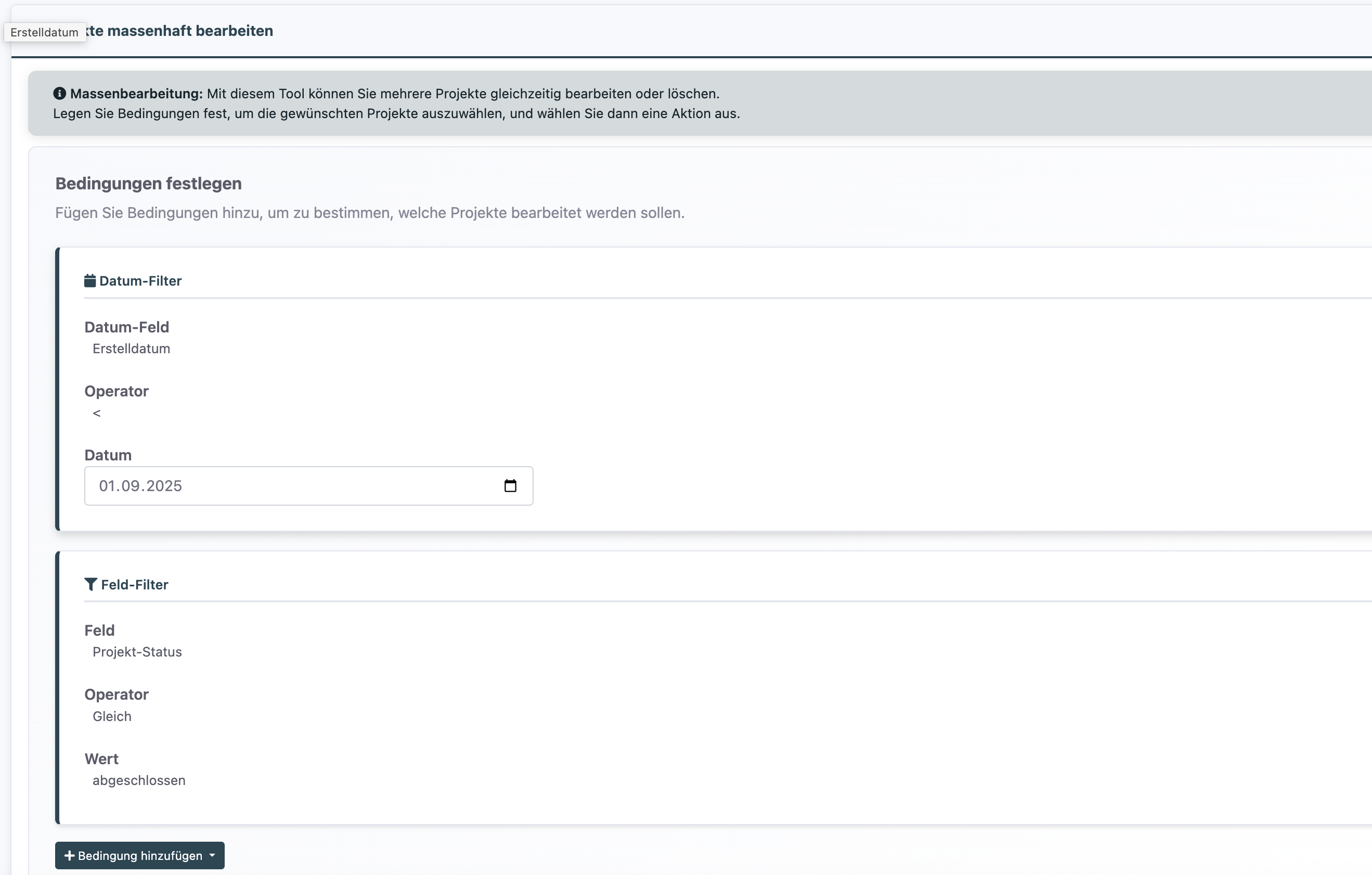1372x875 pixels.
Task: Open the Operator dropdown showing Gleich
Action: click(x=112, y=716)
